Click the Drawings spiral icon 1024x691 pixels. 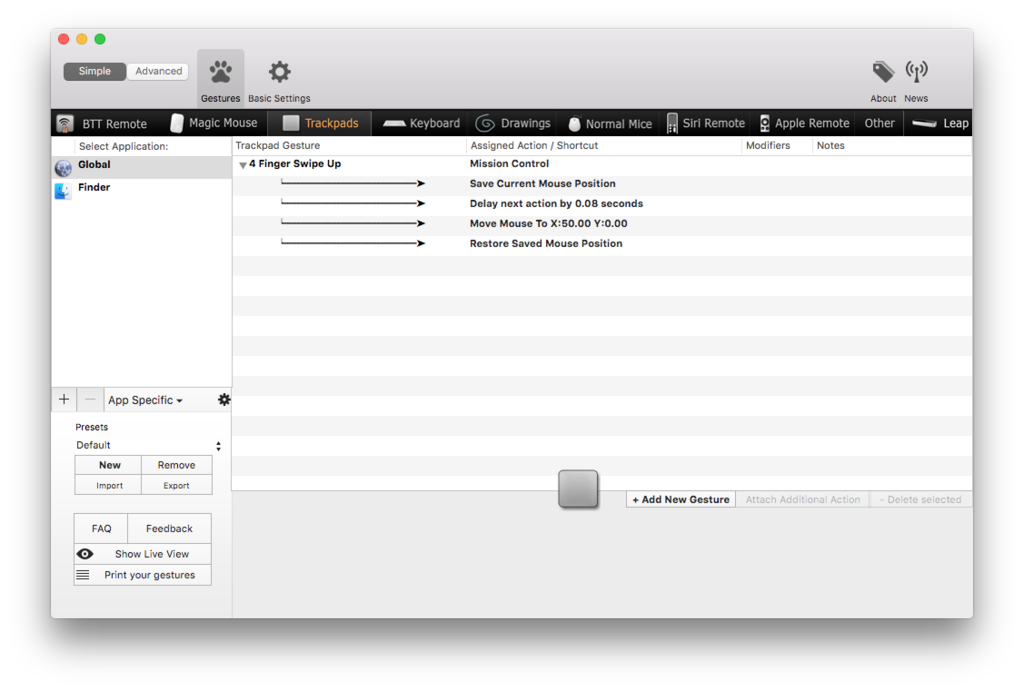(485, 123)
